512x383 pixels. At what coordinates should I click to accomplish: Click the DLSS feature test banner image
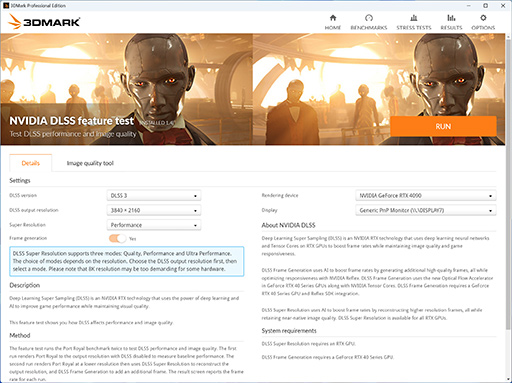click(x=253, y=89)
